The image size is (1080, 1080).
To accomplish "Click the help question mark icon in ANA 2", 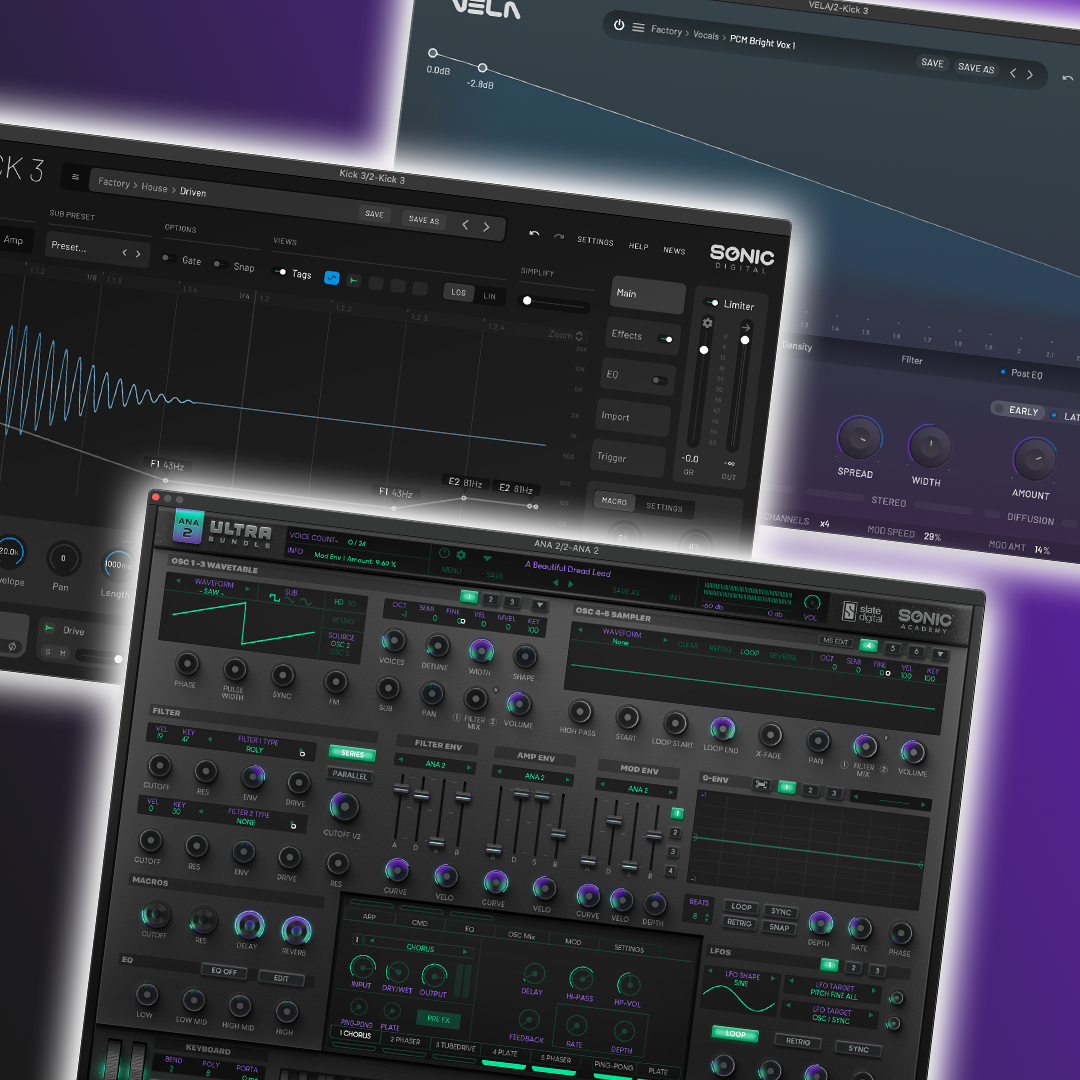I will coord(444,552).
